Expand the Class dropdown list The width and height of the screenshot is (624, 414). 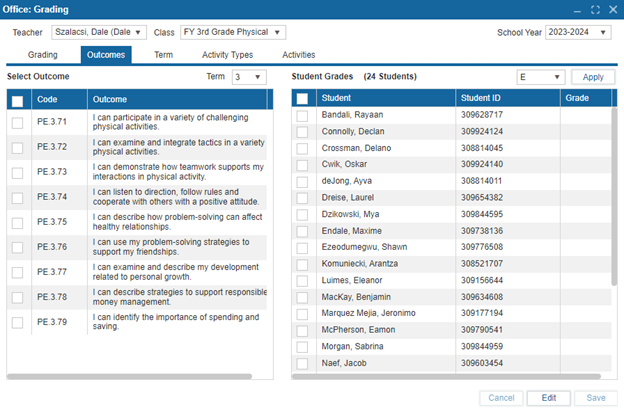point(232,33)
